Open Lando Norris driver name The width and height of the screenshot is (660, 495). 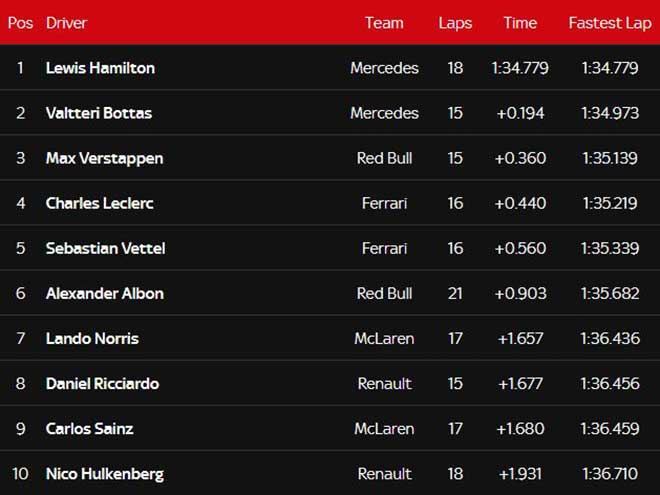[91, 338]
